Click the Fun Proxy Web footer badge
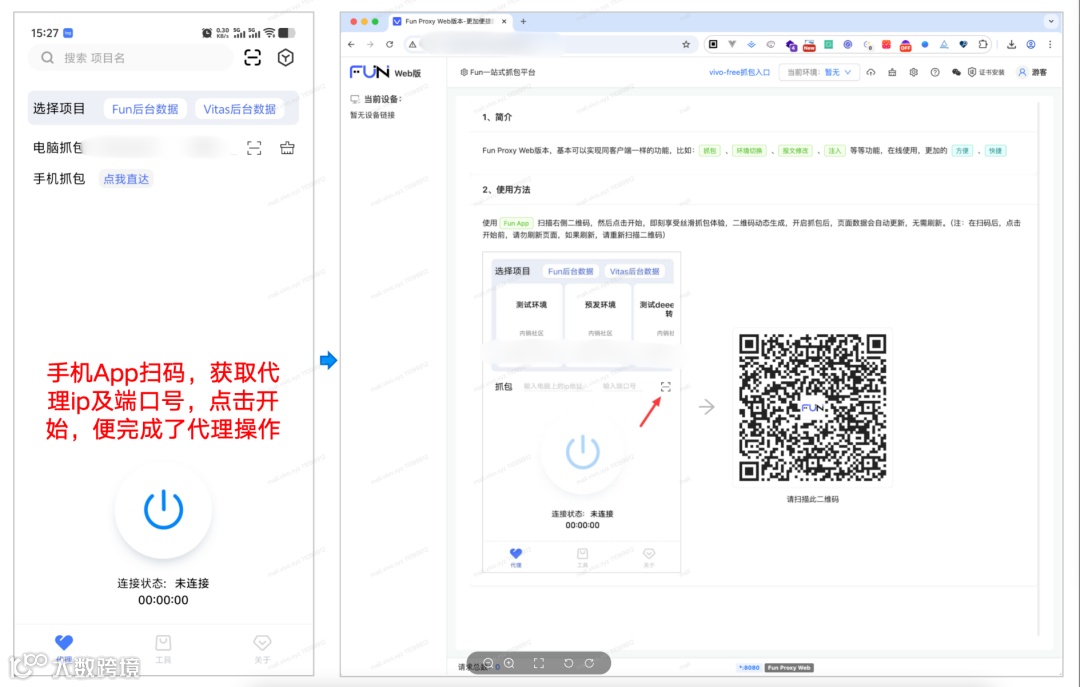Viewport: 1080px width, 687px height. 789,668
